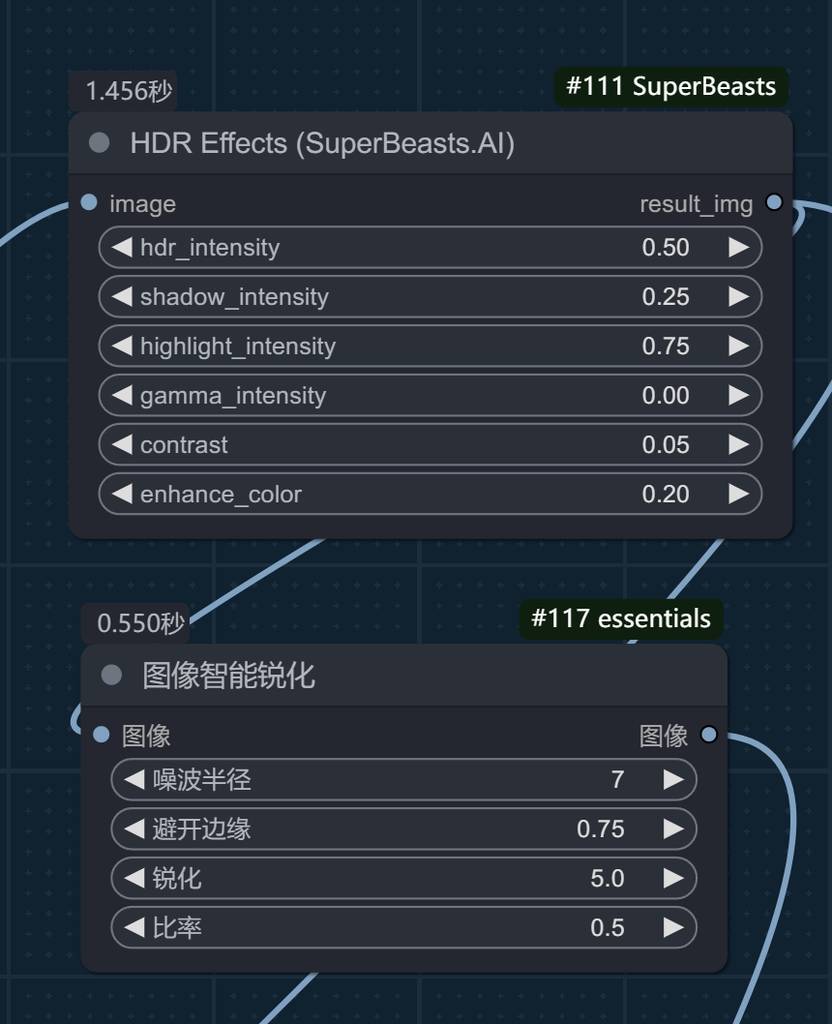Click the image input socket on HDR Effects
832x1024 pixels.
pos(89,203)
